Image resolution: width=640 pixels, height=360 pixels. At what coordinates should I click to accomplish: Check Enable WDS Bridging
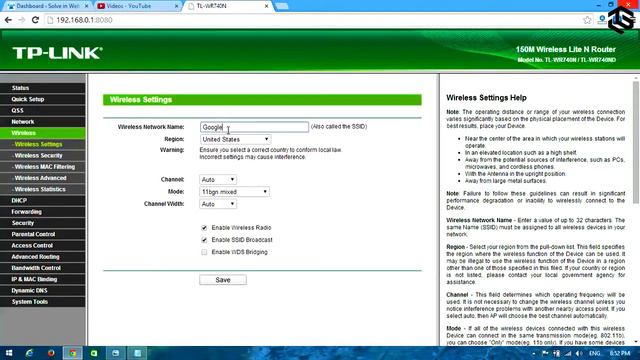[x=204, y=252]
